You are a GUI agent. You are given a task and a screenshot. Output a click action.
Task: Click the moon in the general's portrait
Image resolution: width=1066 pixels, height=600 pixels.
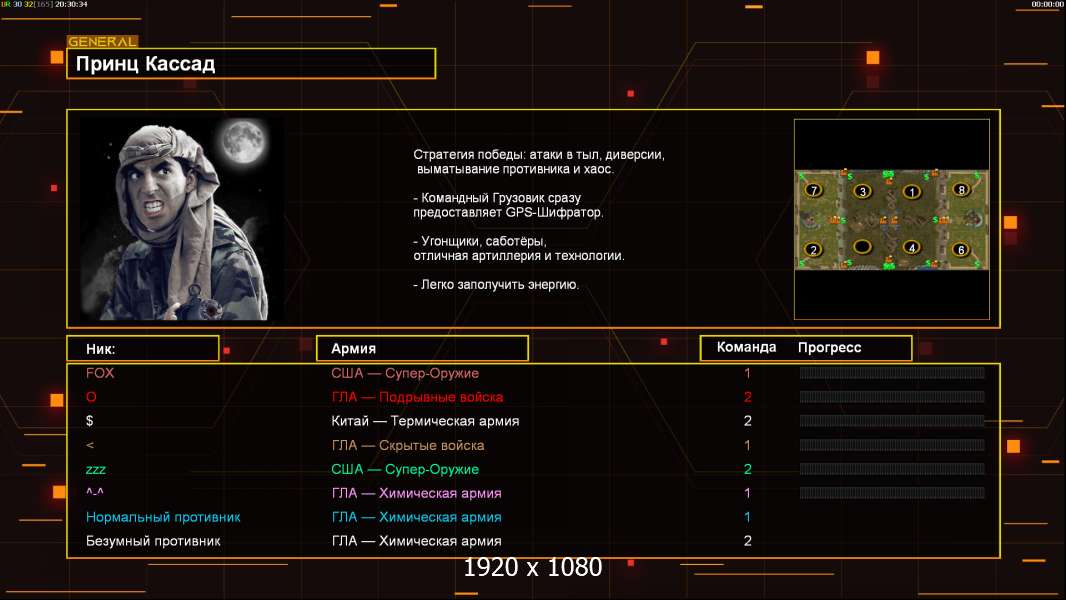coord(243,141)
